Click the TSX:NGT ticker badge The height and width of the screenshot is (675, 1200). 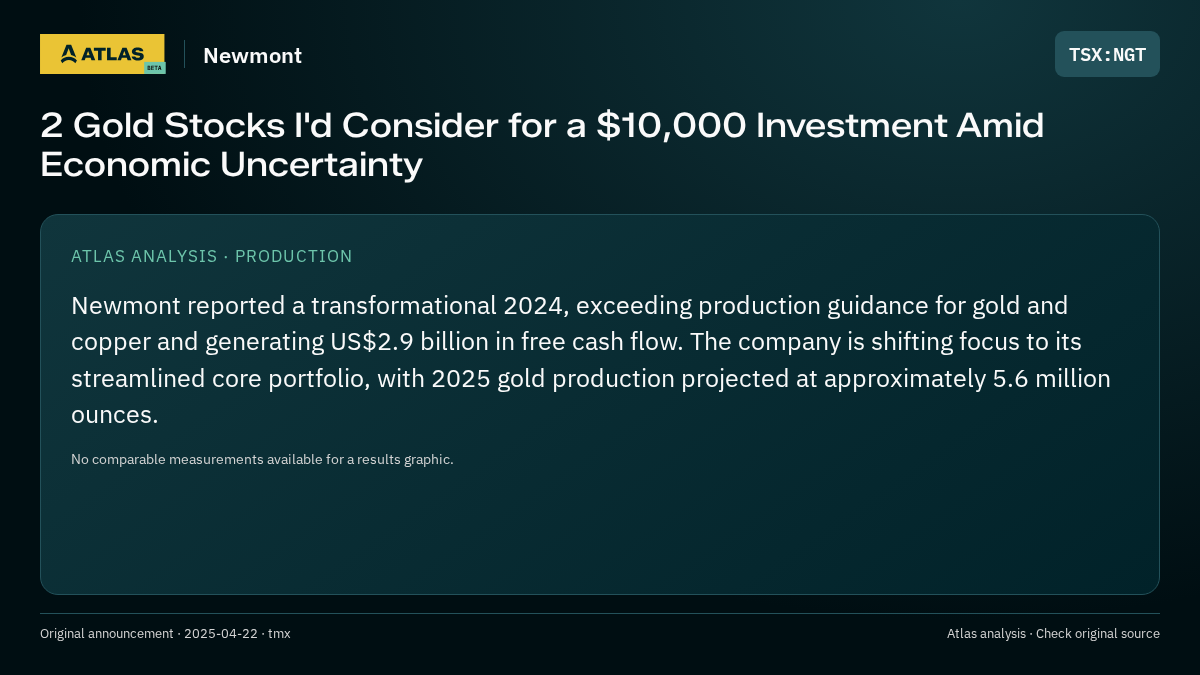(x=1107, y=54)
